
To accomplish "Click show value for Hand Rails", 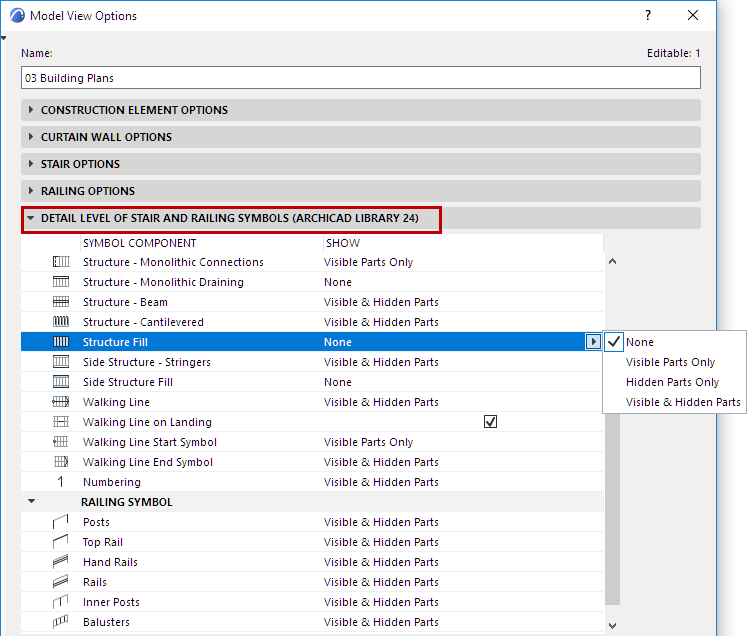I will point(381,562).
